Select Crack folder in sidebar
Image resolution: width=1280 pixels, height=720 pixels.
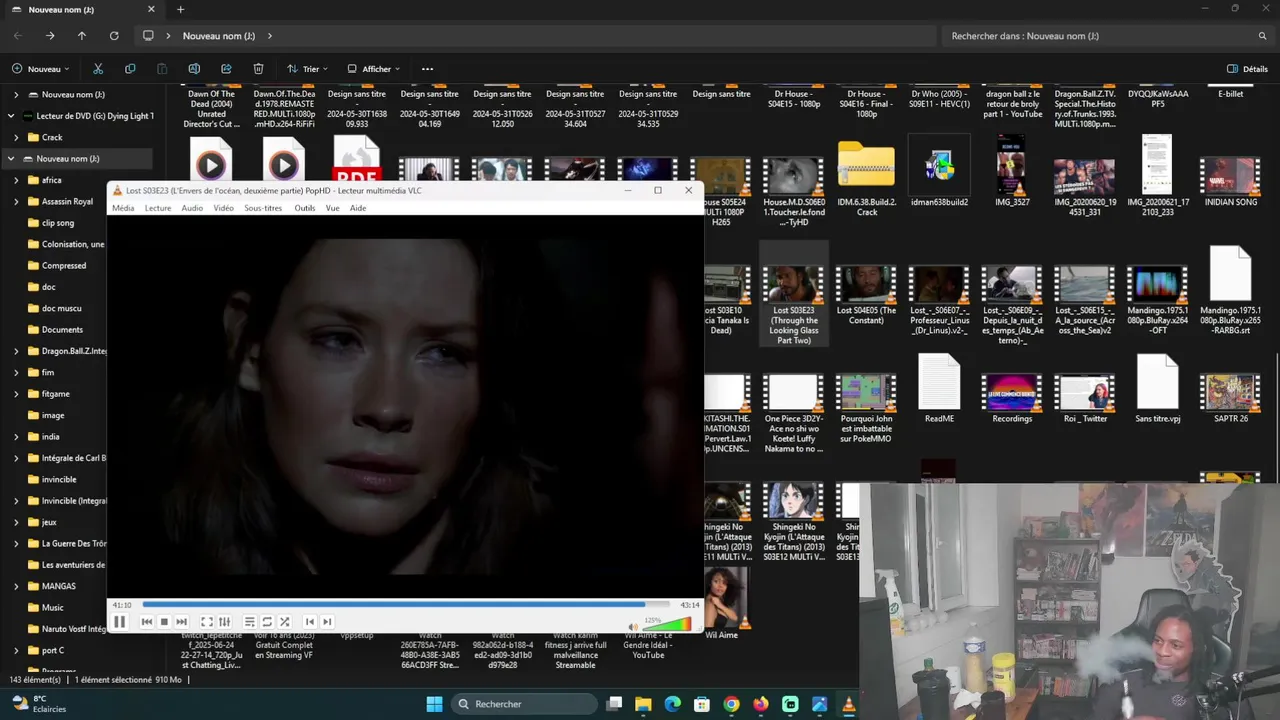click(x=52, y=137)
